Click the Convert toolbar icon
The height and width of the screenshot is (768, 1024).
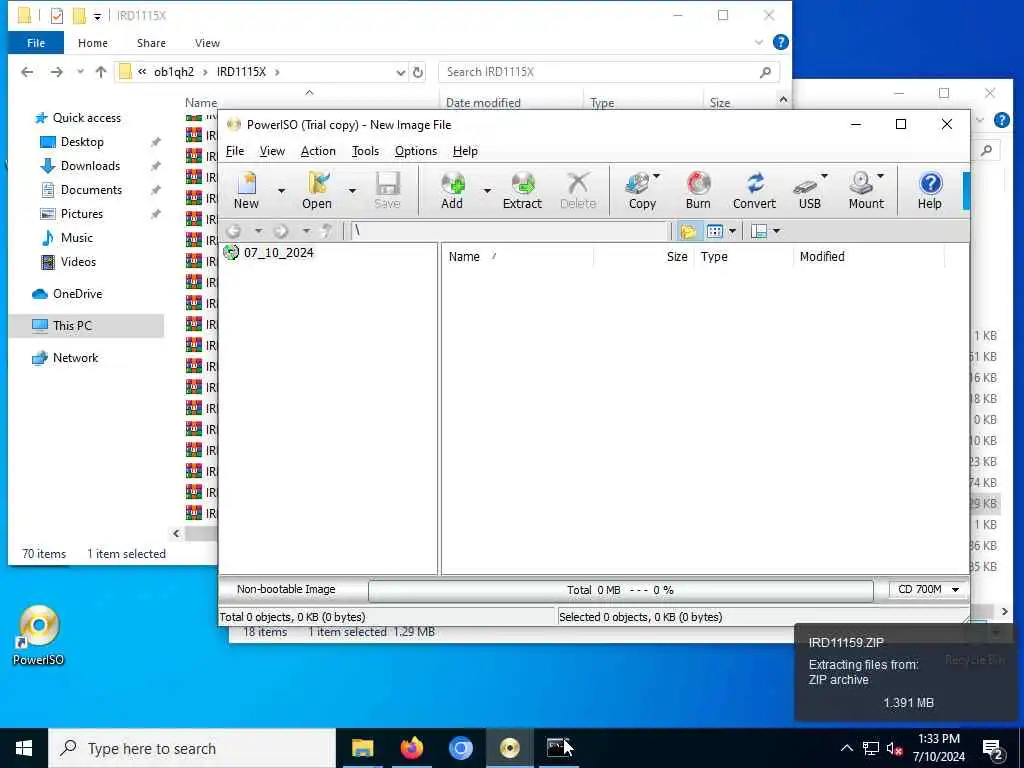[754, 190]
